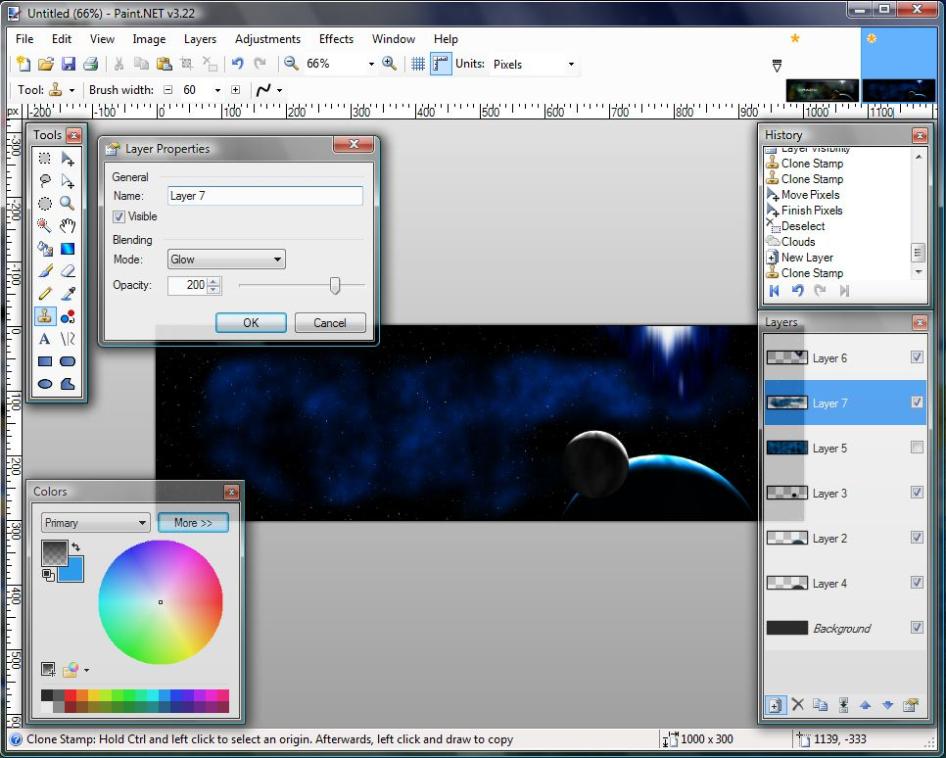Hide the Background layer
946x758 pixels.
pos(917,628)
